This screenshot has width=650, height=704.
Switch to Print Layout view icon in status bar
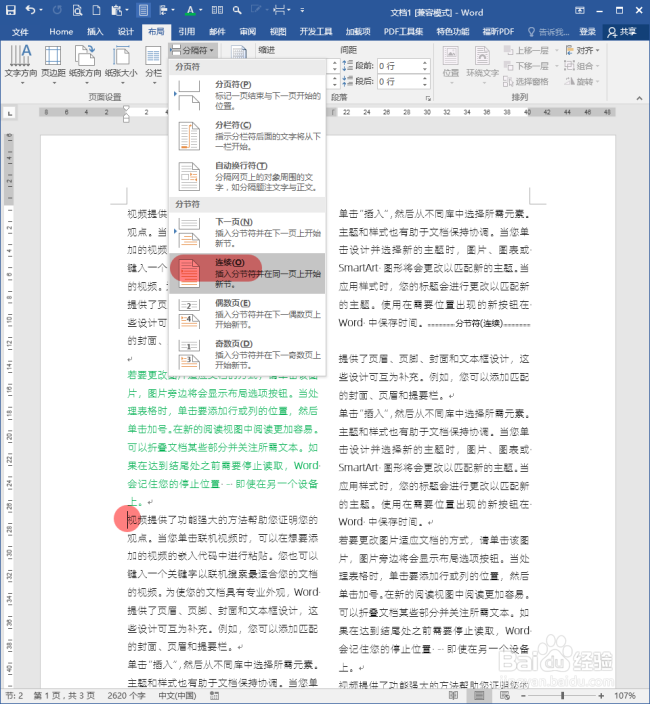point(479,696)
